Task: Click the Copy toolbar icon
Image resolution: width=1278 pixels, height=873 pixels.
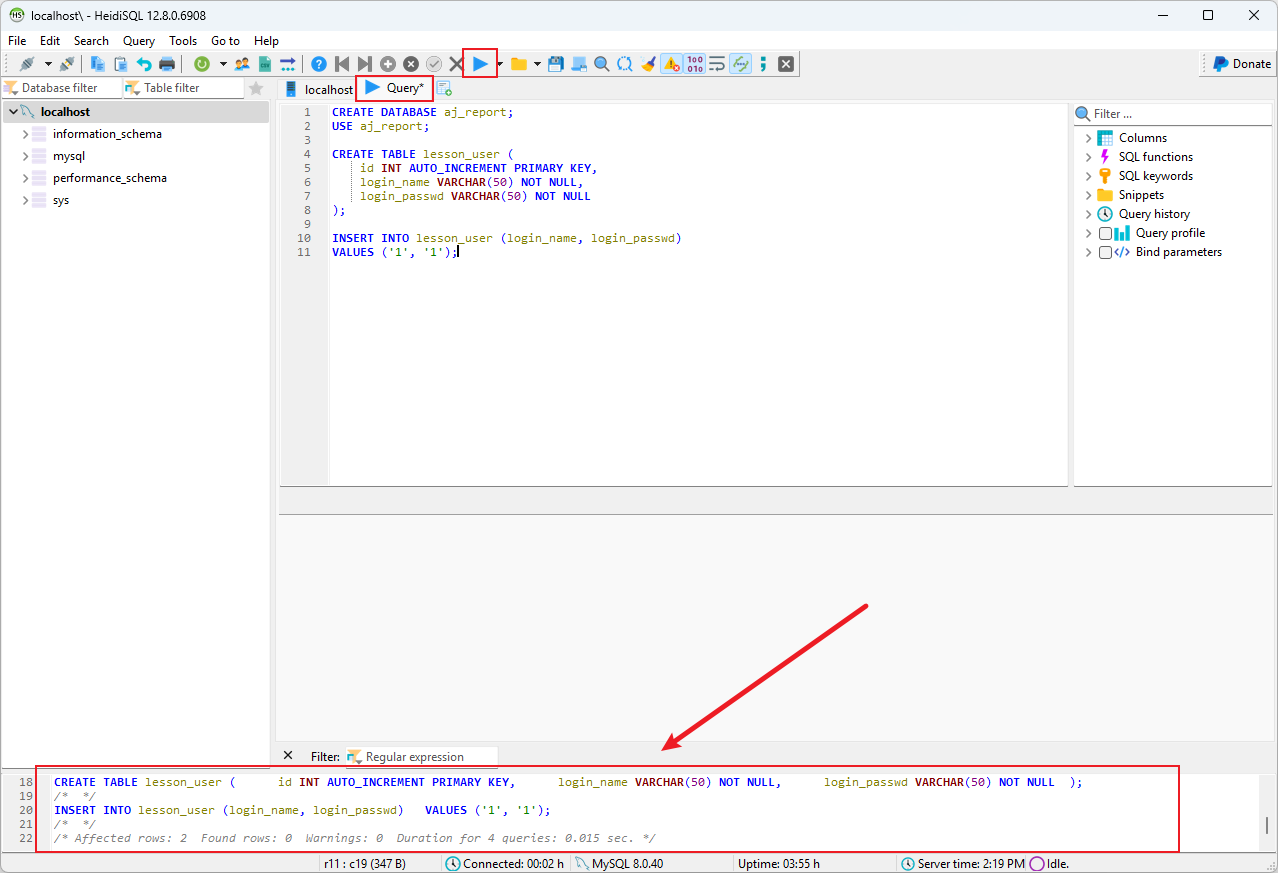Action: click(98, 64)
